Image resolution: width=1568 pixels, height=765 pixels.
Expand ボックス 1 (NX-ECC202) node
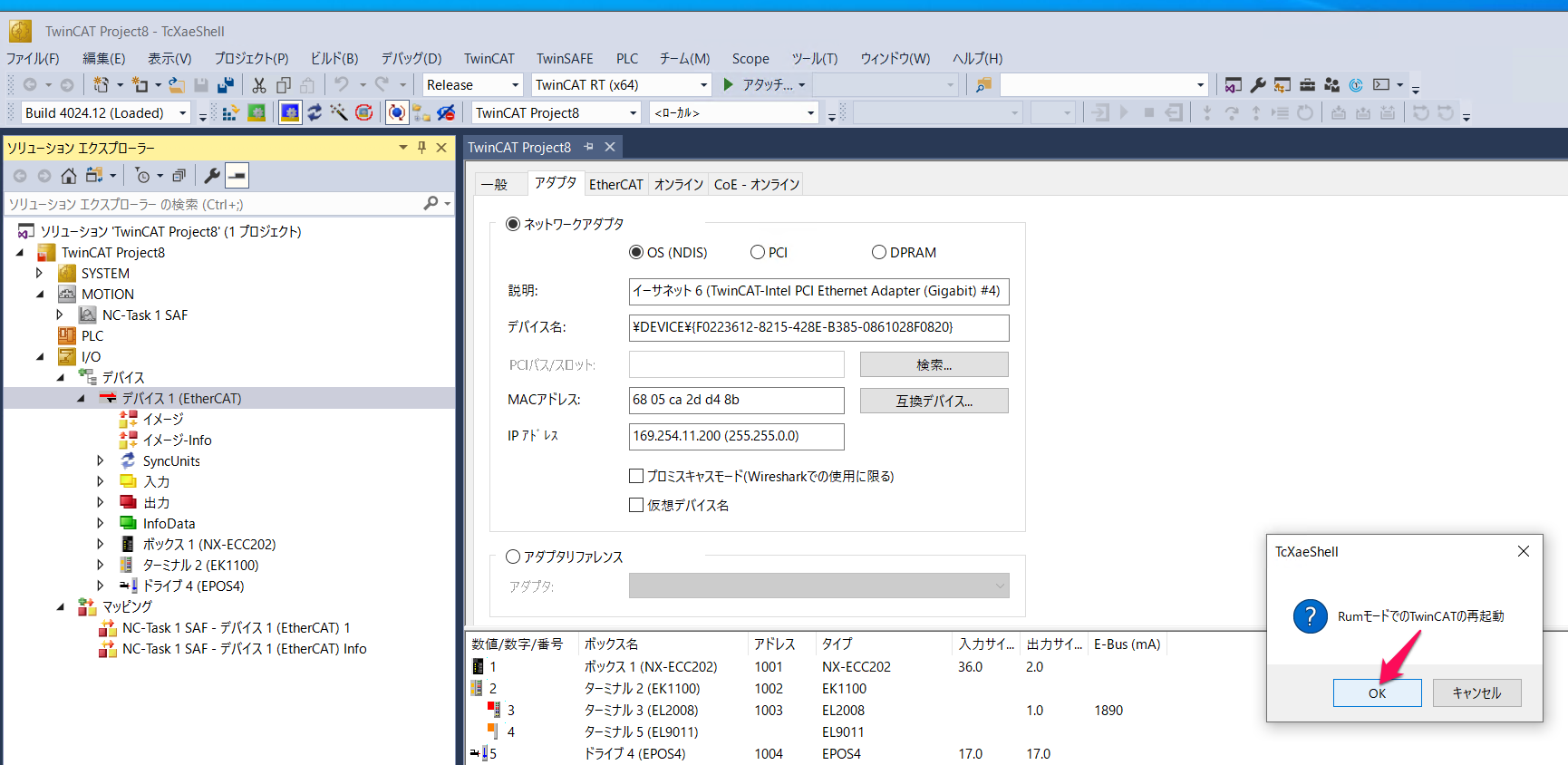[101, 544]
